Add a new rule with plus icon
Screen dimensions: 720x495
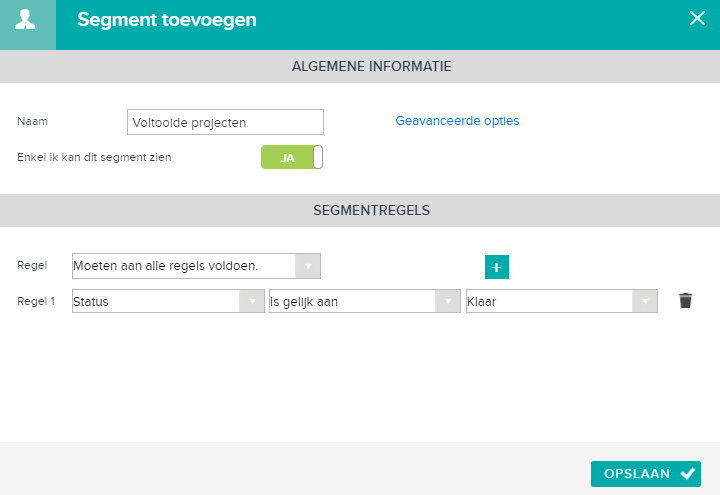click(x=496, y=267)
